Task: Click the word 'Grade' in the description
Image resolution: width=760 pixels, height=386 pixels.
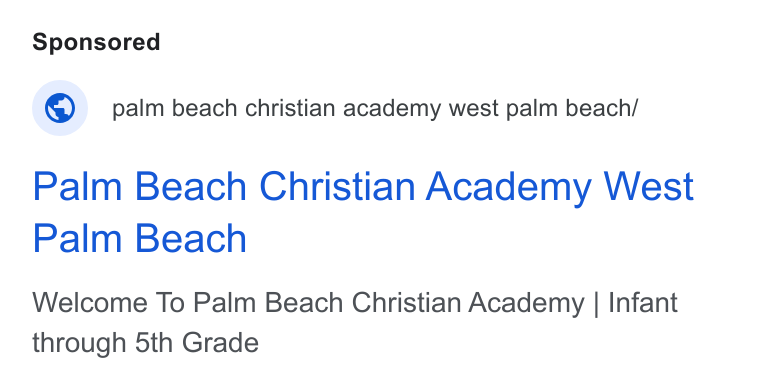Action: [220, 343]
